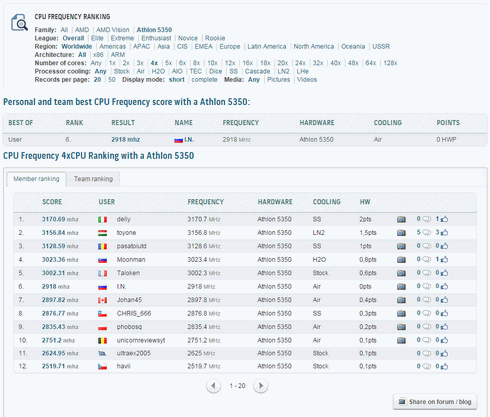
Task: Choose the Extreme league filter
Action: 122,38
